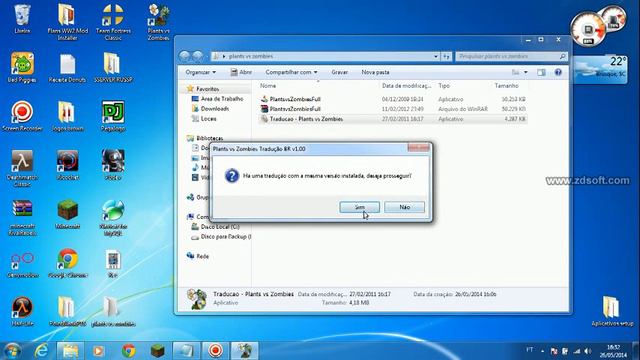640x360 pixels.
Task: Open Windows Media Player from taskbar
Action: (x=99, y=351)
